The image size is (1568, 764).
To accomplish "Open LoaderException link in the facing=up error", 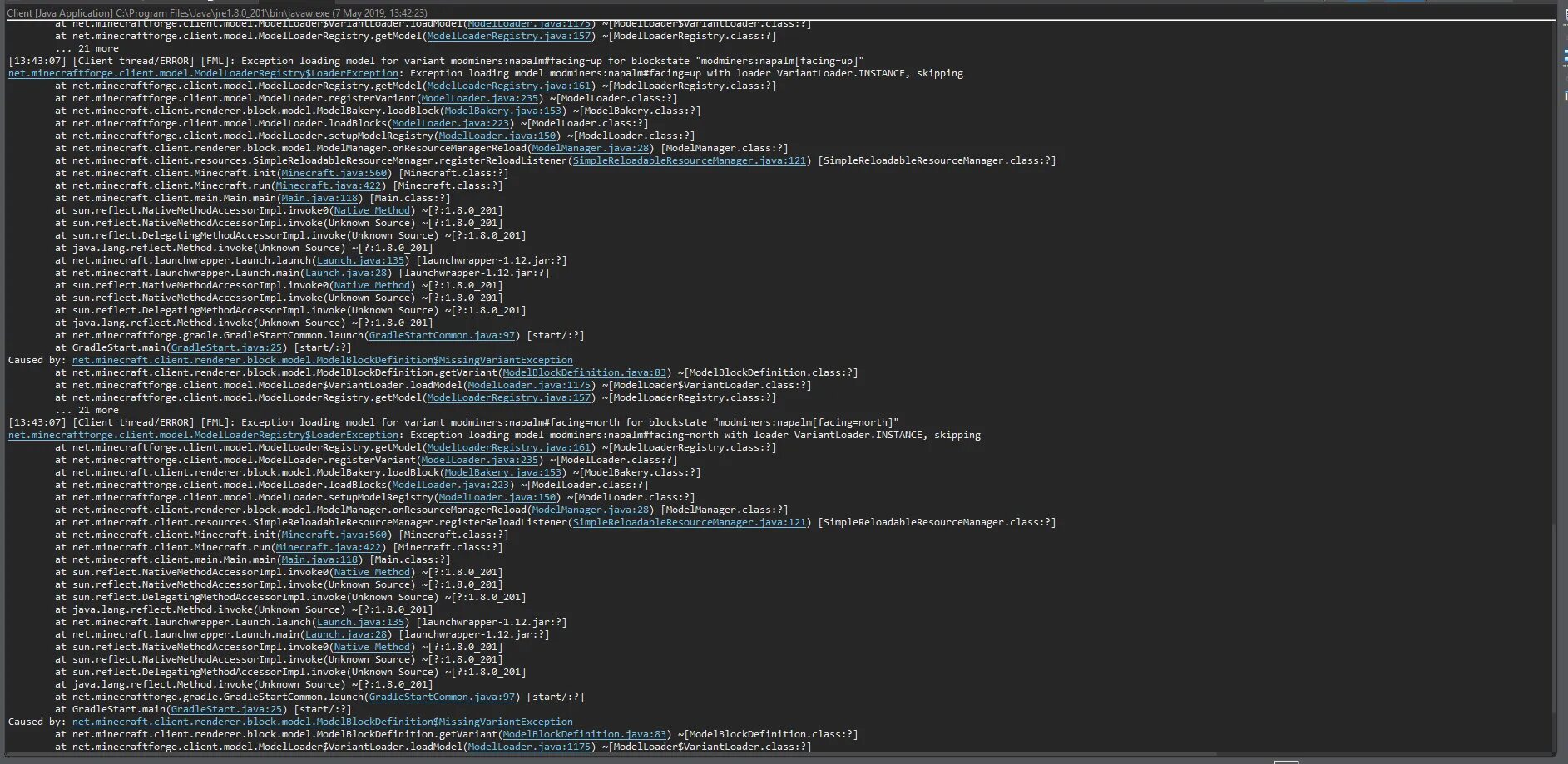I will [x=203, y=73].
